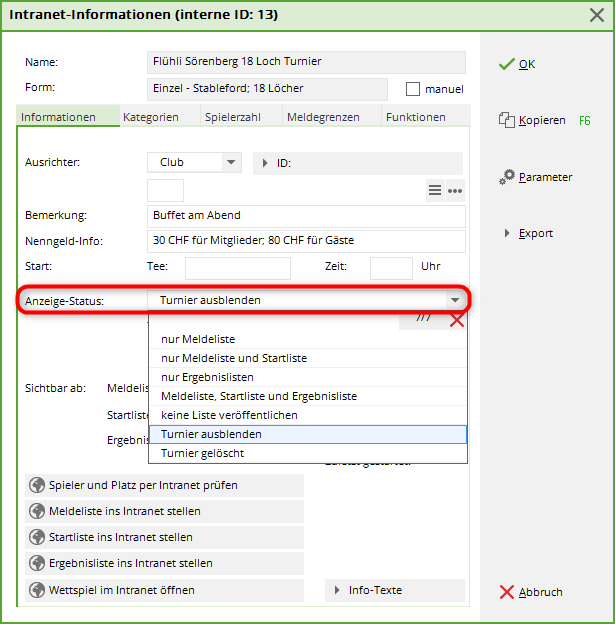Expand the Info-Texte section

[x=395, y=590]
